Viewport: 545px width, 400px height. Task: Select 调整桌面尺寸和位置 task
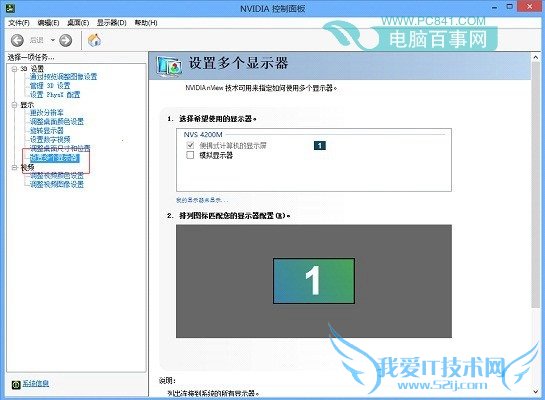[x=60, y=148]
